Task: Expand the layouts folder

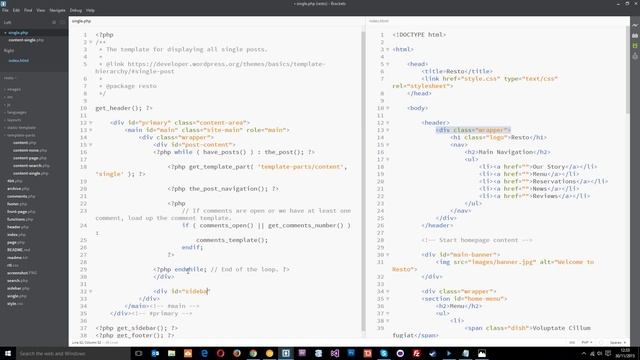Action: 14,120
